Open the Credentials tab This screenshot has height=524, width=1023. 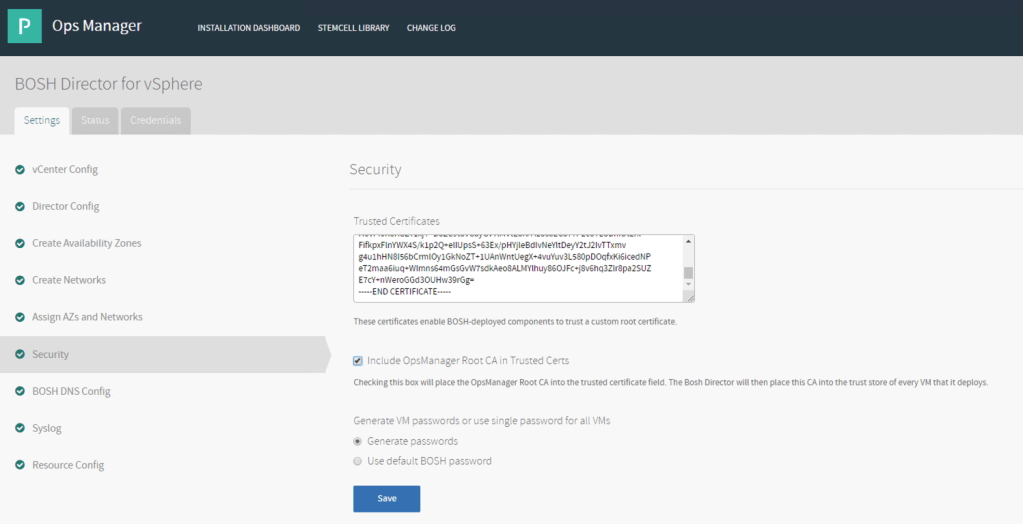click(155, 120)
